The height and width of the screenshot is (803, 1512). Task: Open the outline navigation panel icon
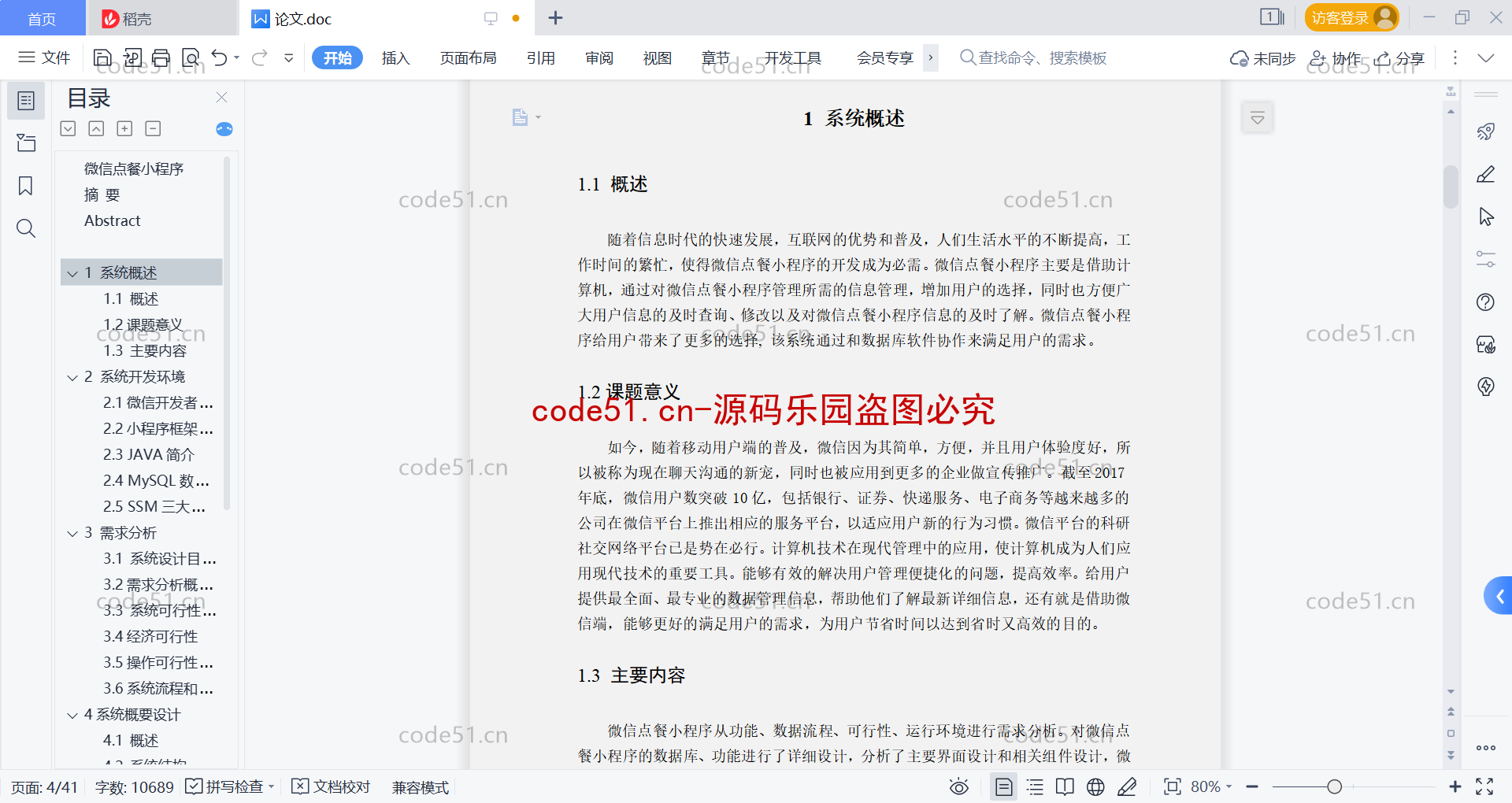pos(26,101)
